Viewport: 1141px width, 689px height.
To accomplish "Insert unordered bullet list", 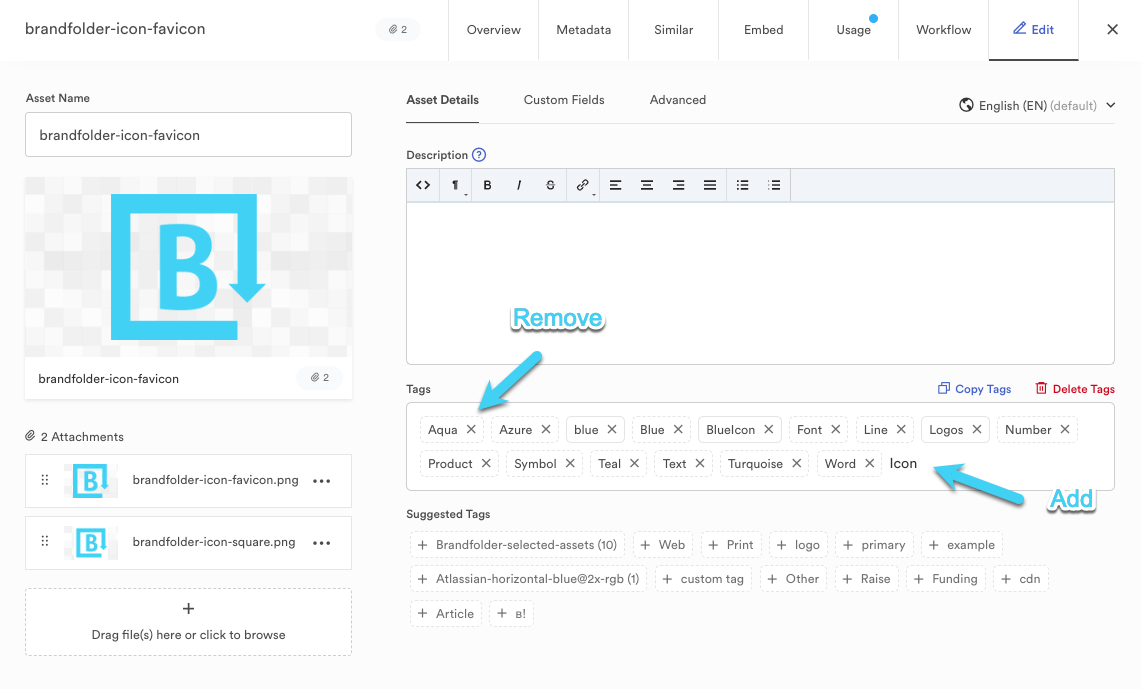I will click(742, 186).
